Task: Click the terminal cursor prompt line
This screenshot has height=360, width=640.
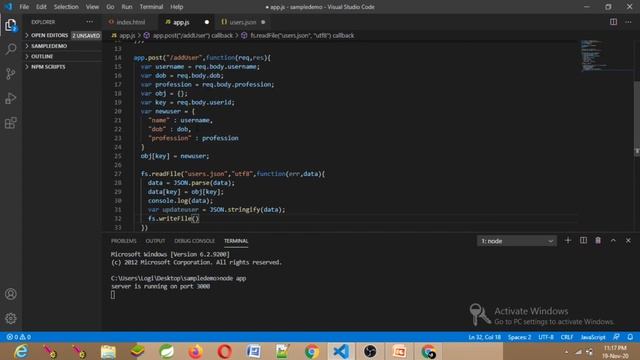Action: (x=113, y=295)
